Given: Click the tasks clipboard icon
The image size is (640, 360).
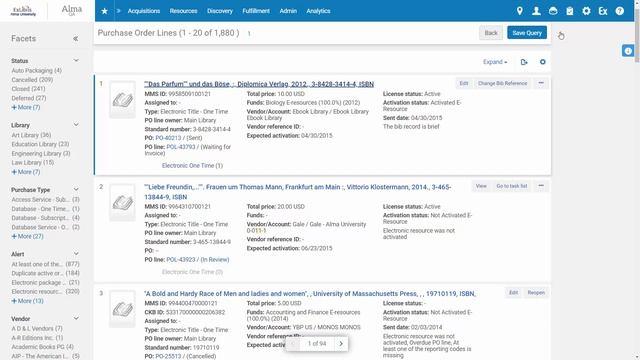Looking at the screenshot, I should (569, 11).
